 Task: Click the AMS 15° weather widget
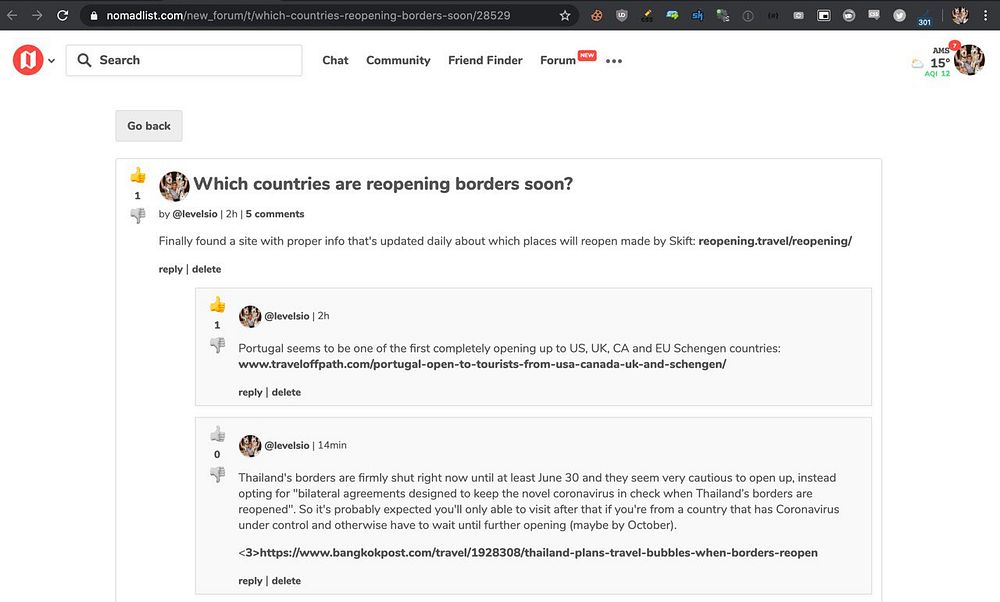tap(931, 62)
